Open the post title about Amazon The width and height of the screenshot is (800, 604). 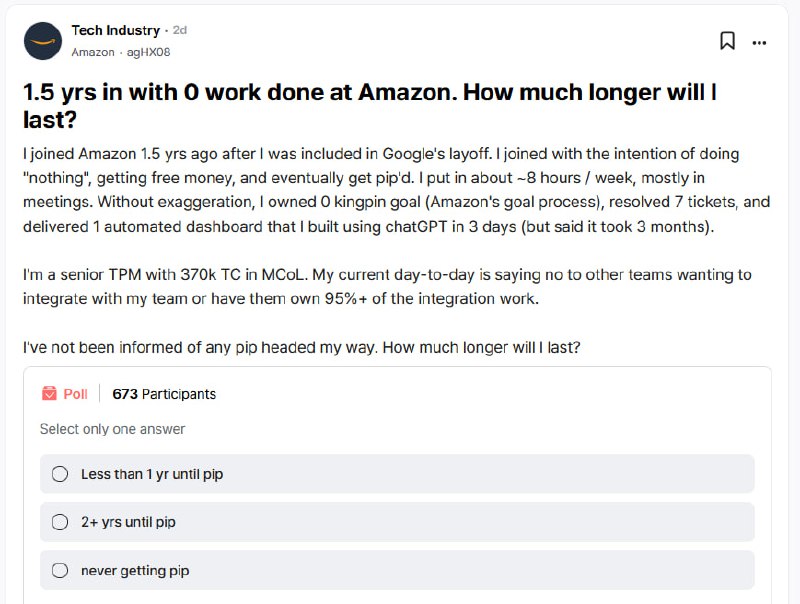pyautogui.click(x=370, y=106)
